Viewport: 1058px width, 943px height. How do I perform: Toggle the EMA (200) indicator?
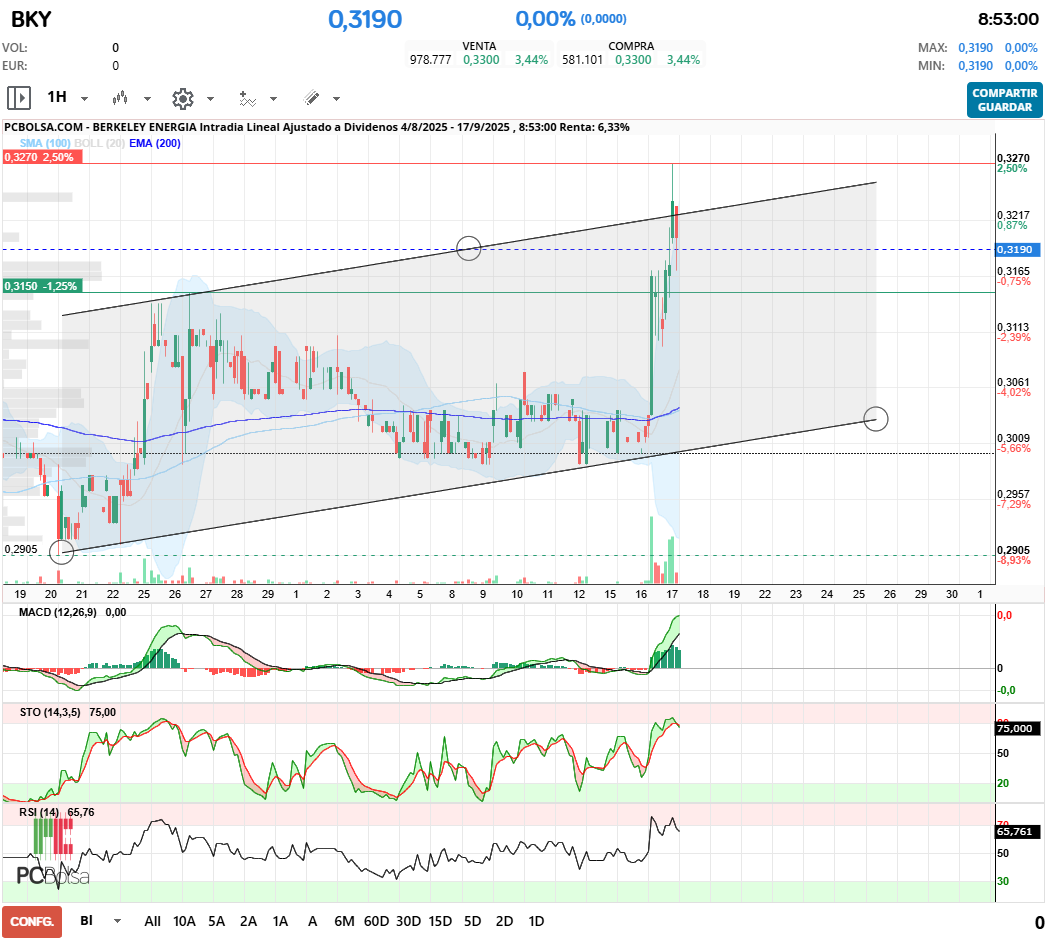(154, 144)
